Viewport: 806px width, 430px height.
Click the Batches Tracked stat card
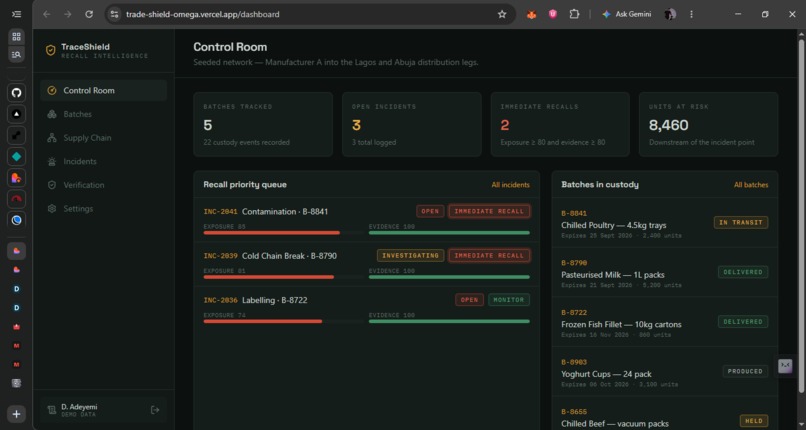coord(263,124)
